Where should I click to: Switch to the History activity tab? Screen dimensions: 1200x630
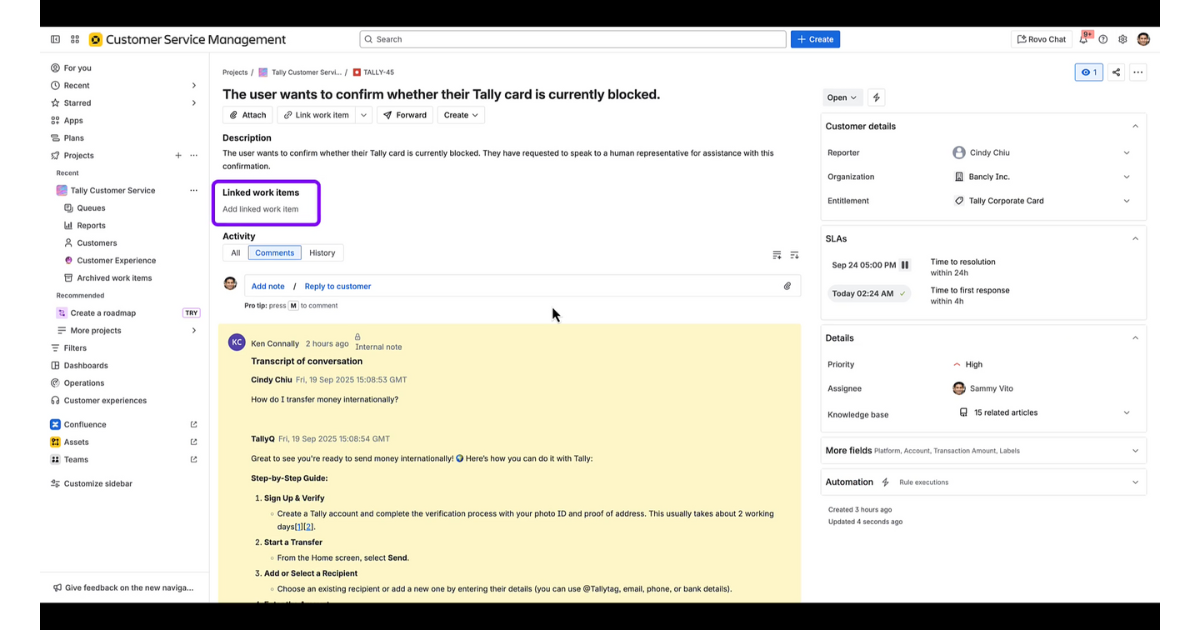click(322, 253)
